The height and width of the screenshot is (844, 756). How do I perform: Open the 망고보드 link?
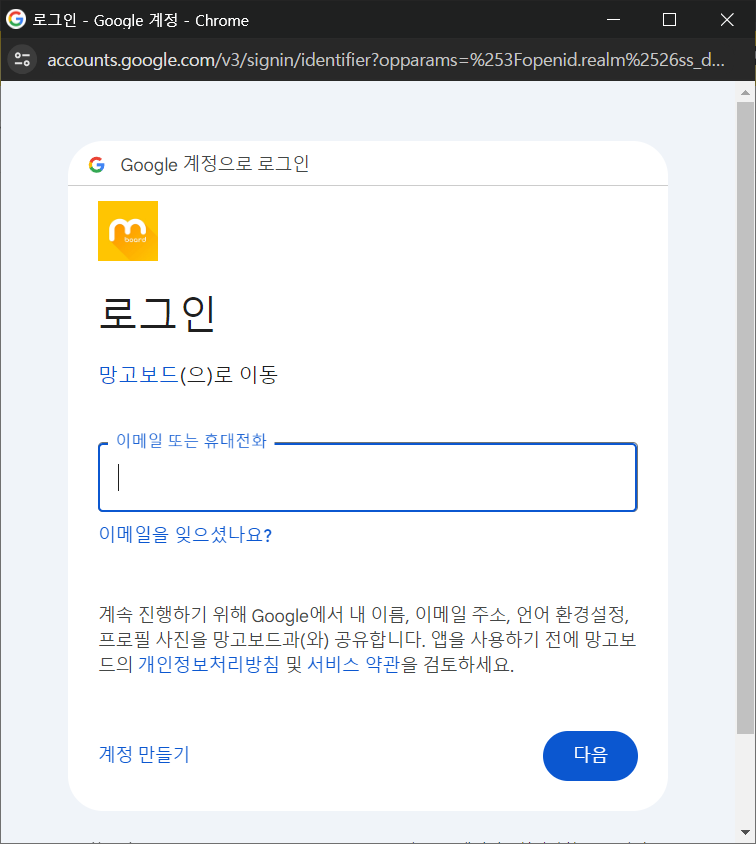[139, 374]
